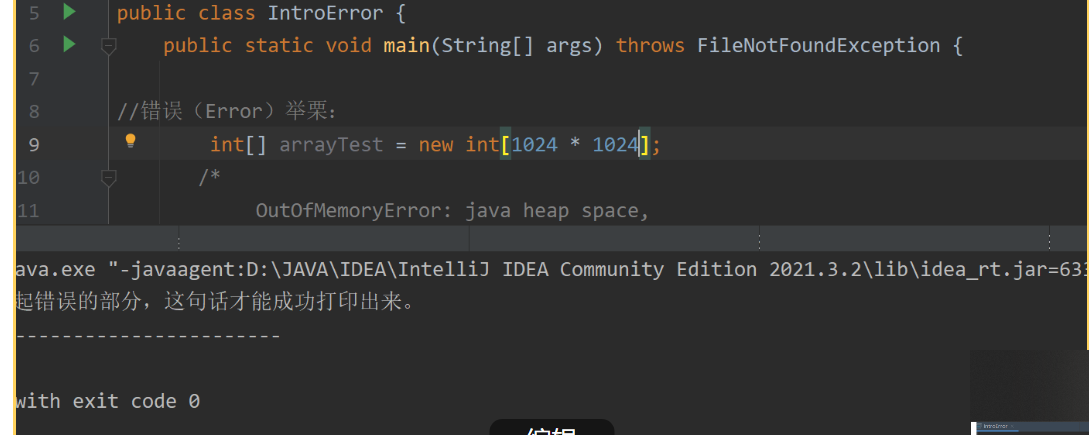The height and width of the screenshot is (435, 1089).
Task: Collapse the block comment fold marker on line 10
Action: [x=109, y=177]
